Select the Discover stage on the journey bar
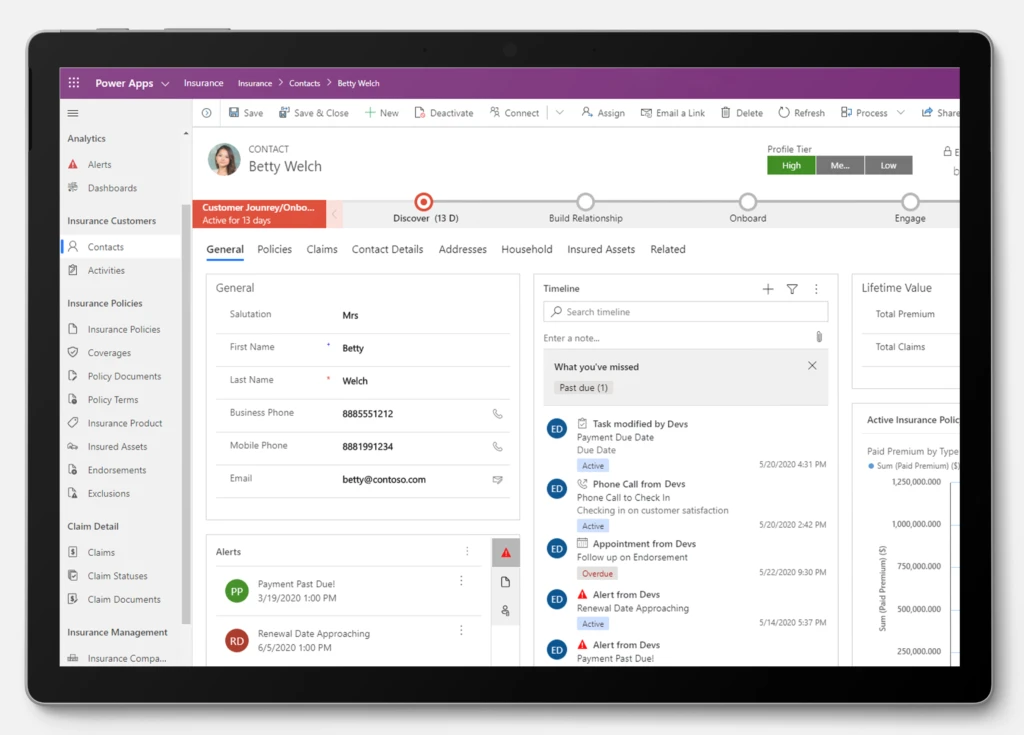The height and width of the screenshot is (735, 1024). tap(422, 201)
